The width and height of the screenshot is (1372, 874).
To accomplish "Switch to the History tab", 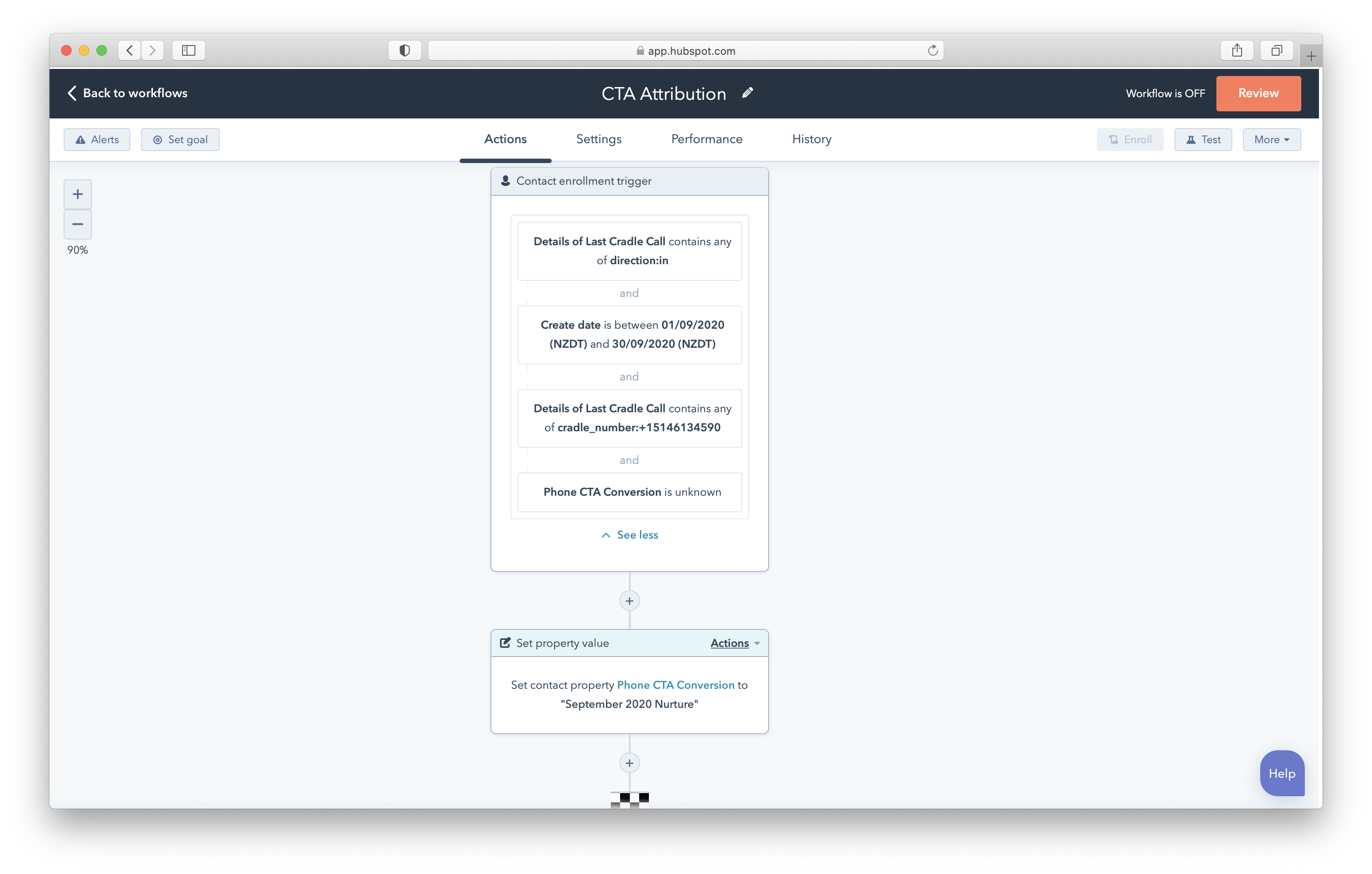I will click(812, 139).
